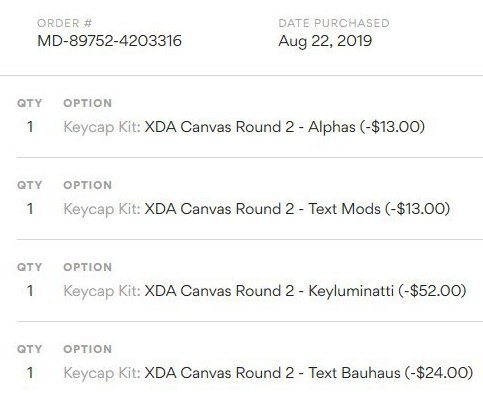Click the Text Mods price (-$13.00)
Viewport: 483px width, 393px height.
(418, 209)
